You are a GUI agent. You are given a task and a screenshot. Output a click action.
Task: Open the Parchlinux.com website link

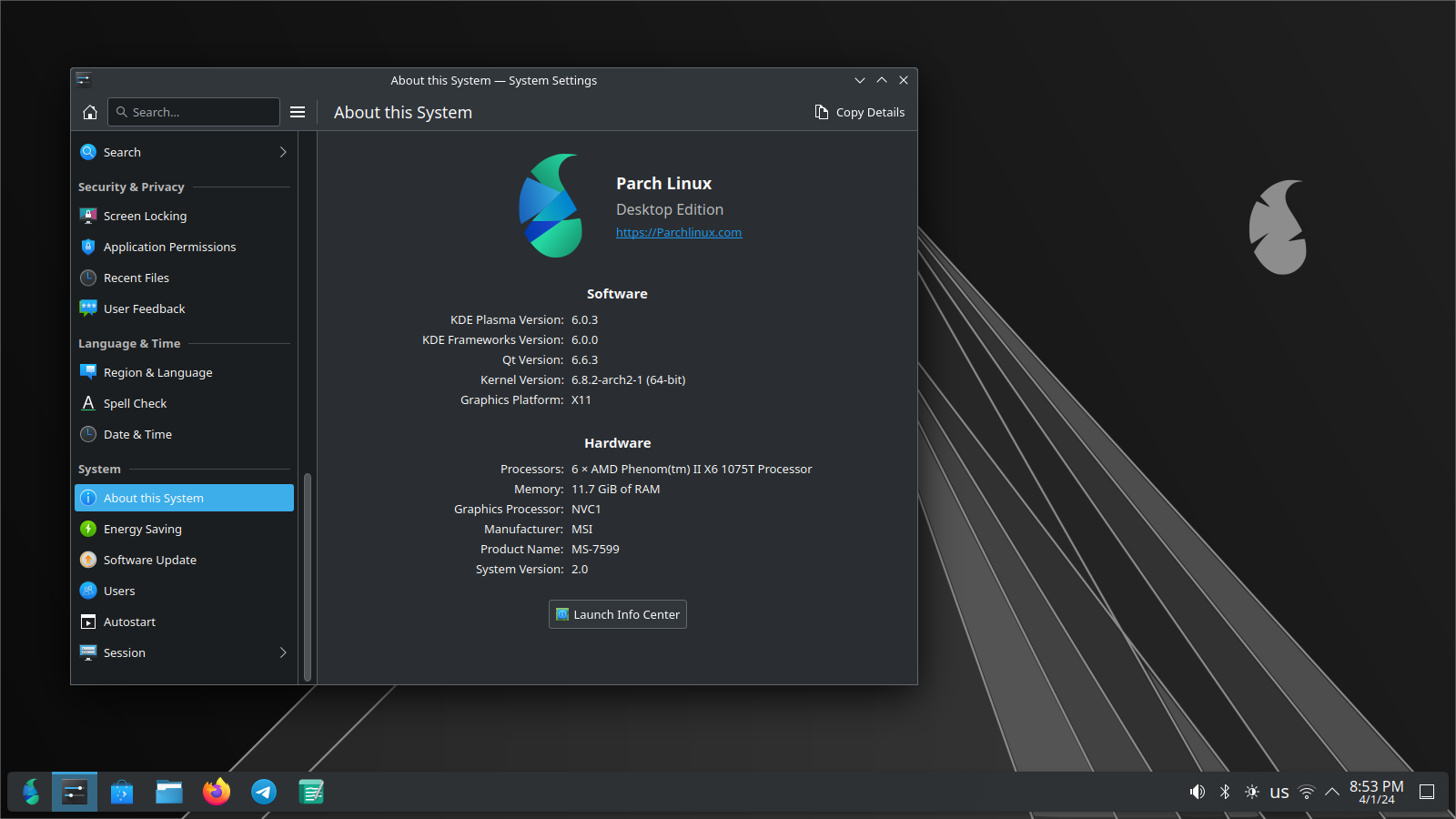(679, 232)
